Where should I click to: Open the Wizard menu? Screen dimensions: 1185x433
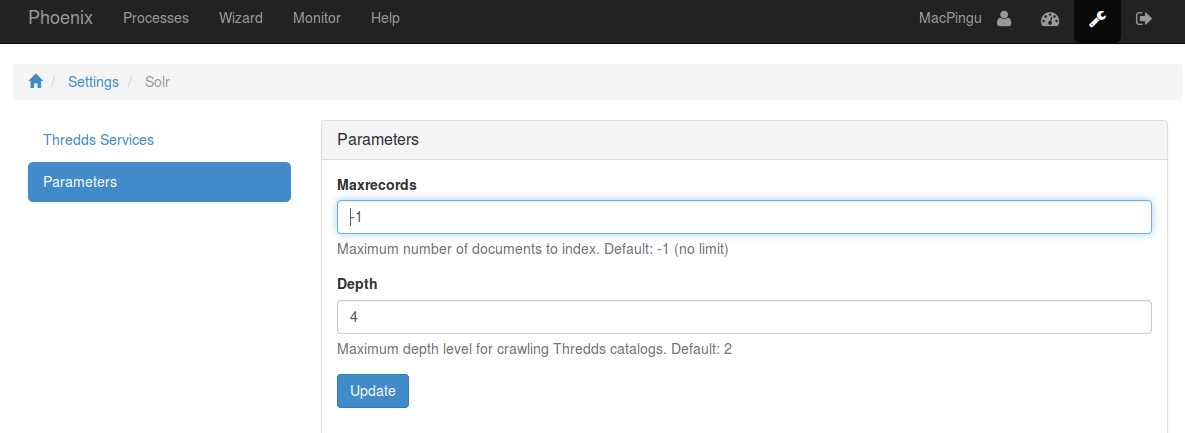tap(240, 18)
